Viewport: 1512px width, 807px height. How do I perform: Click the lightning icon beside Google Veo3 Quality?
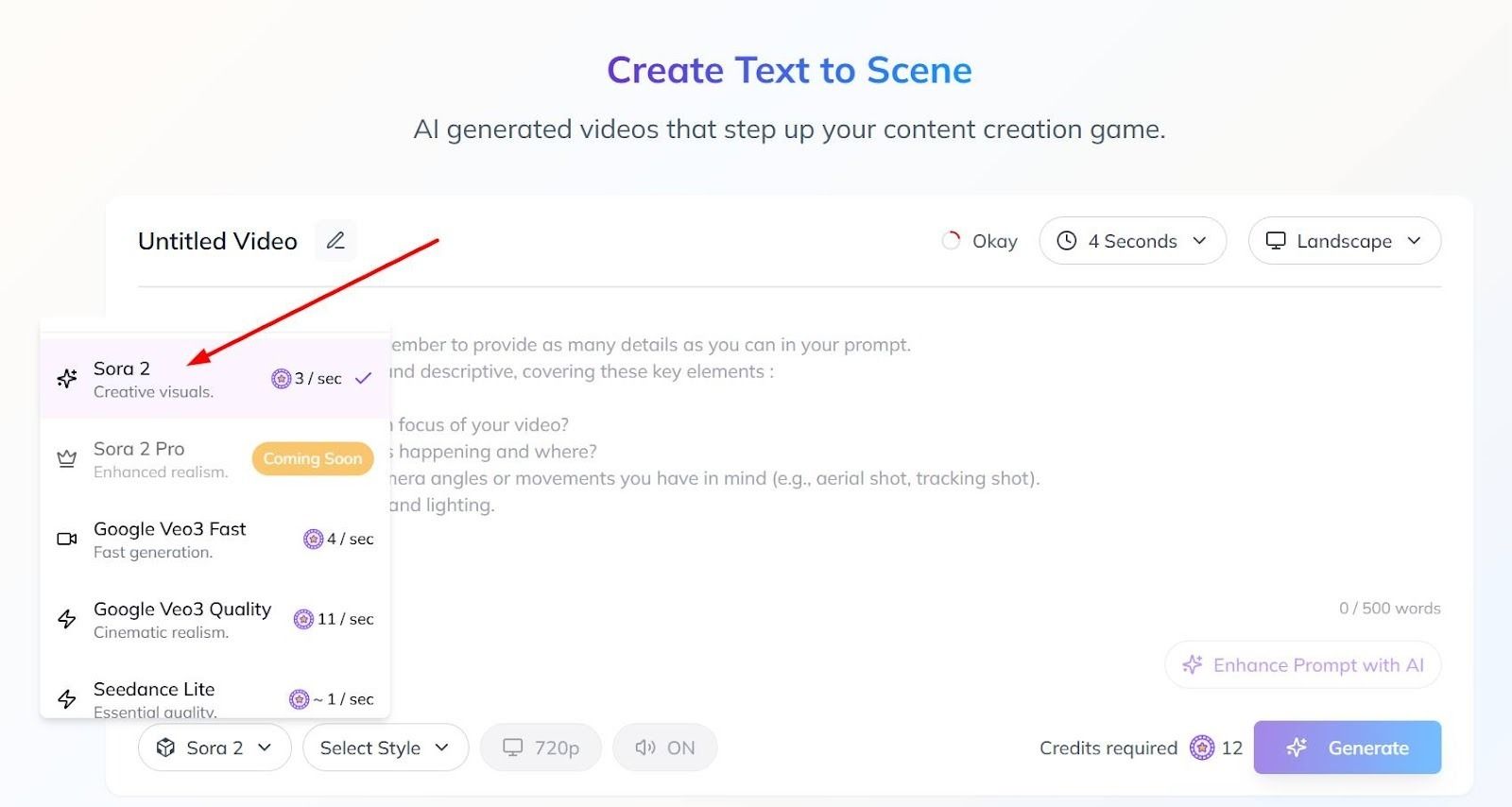coord(67,619)
